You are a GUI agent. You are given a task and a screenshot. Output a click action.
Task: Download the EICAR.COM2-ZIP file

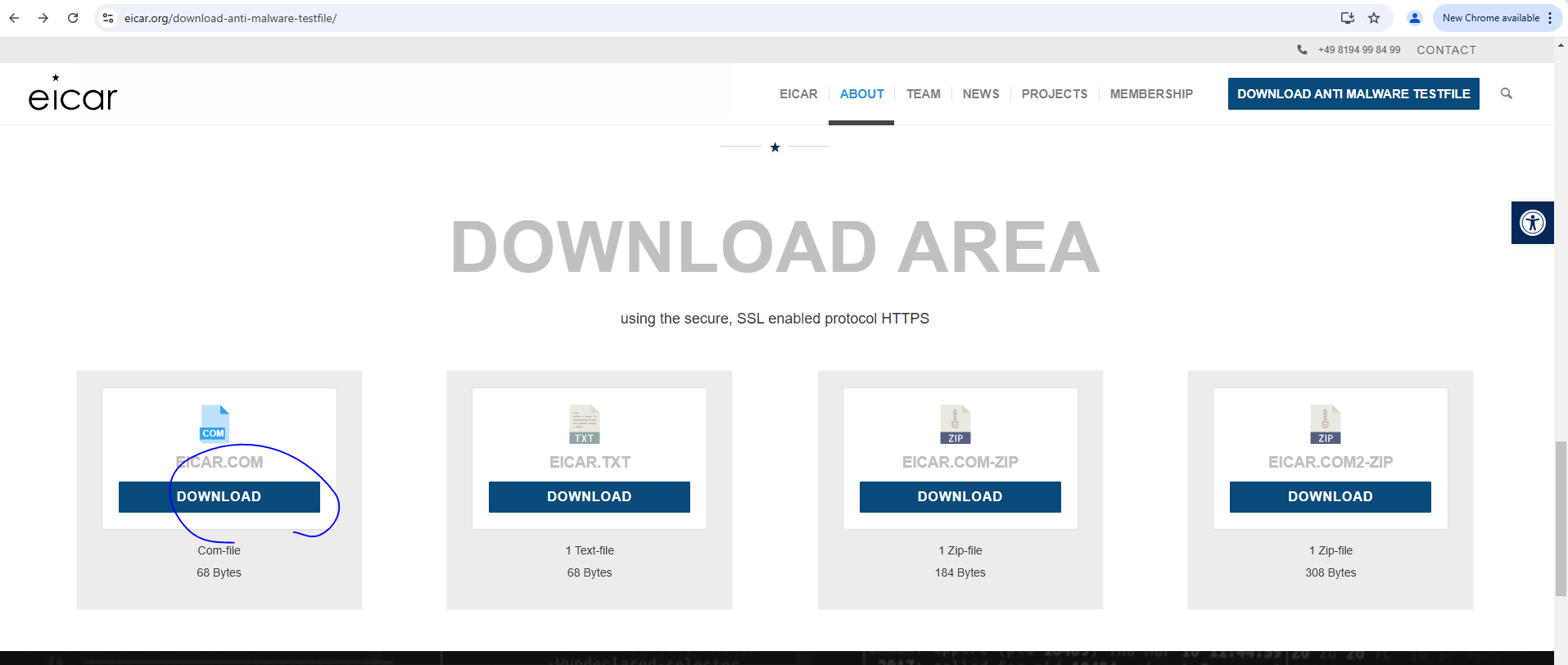(x=1331, y=497)
